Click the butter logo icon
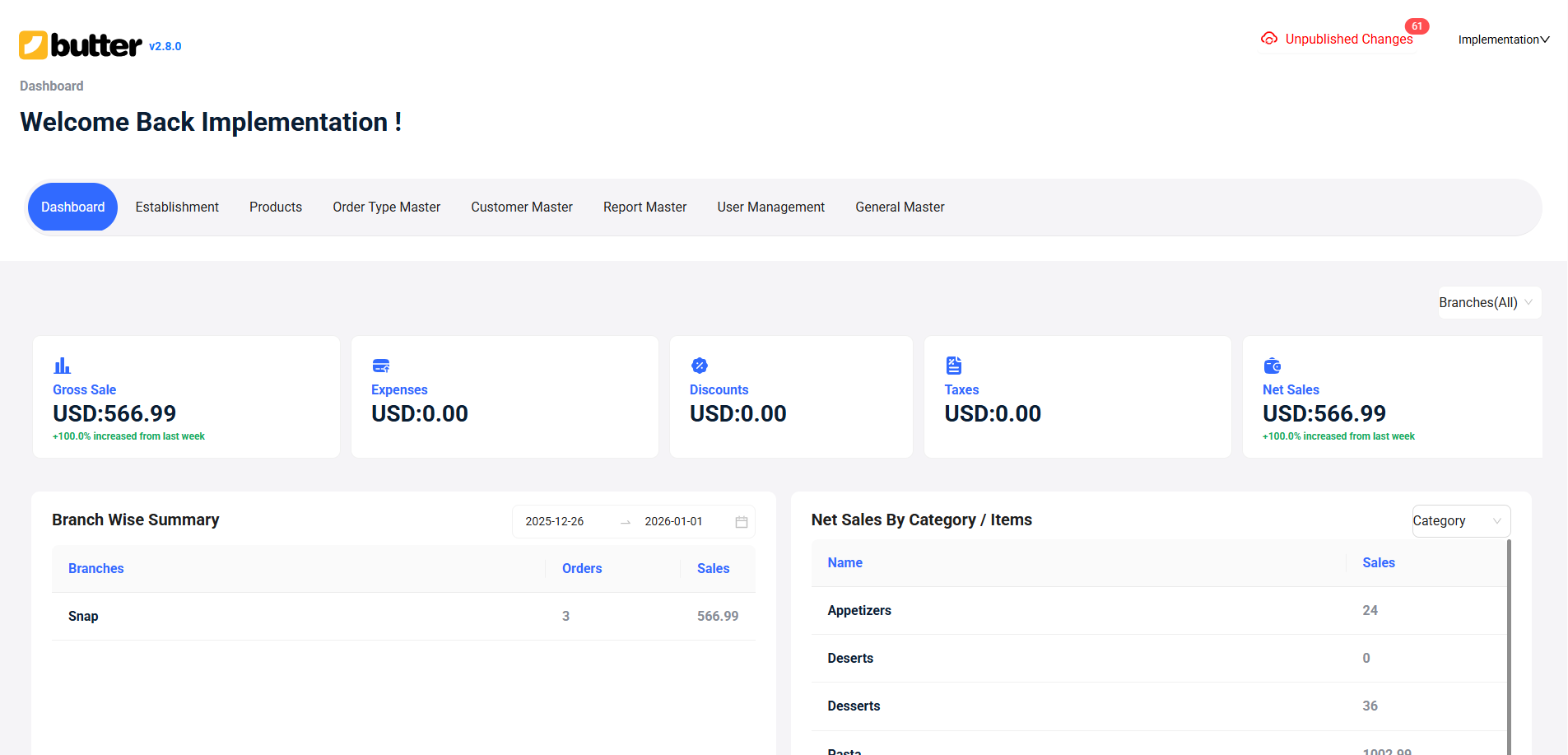This screenshot has width=1568, height=755. tap(33, 45)
